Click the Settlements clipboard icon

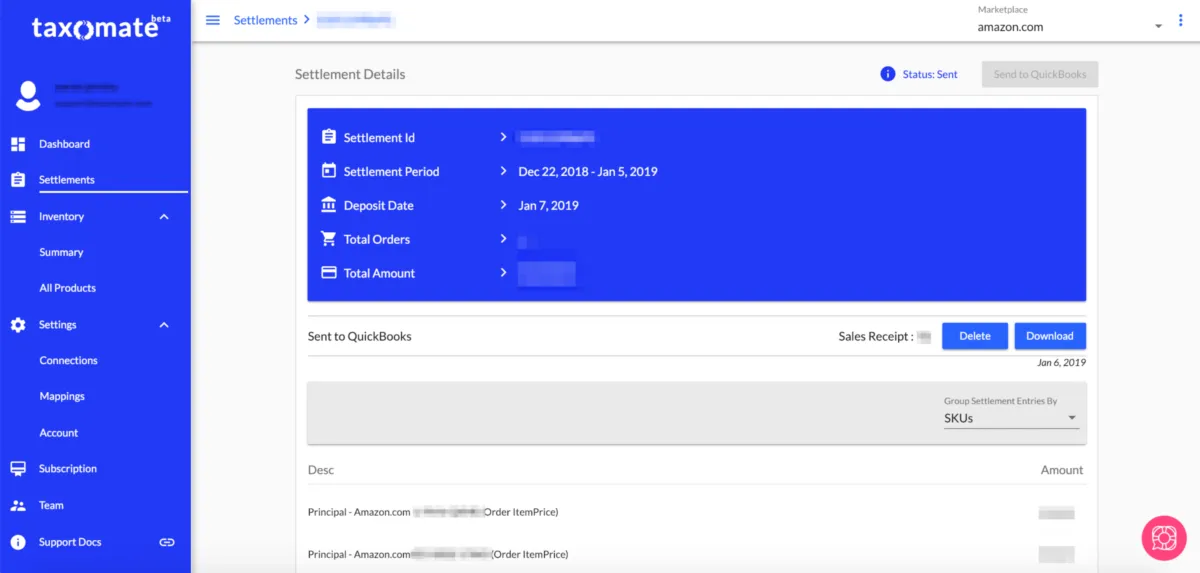18,180
